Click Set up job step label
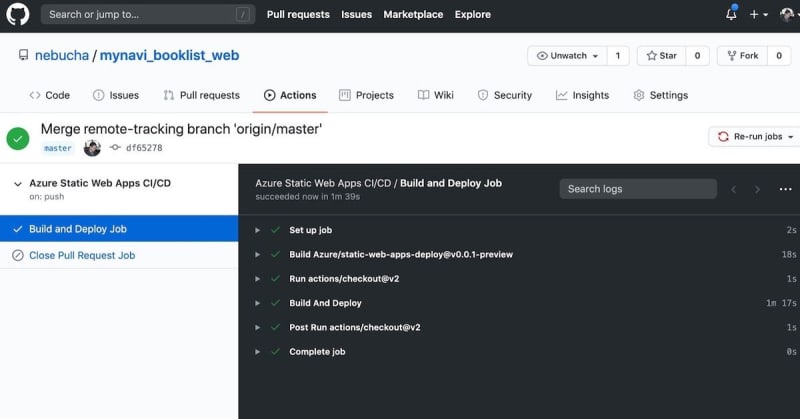Image resolution: width=800 pixels, height=419 pixels. point(310,230)
